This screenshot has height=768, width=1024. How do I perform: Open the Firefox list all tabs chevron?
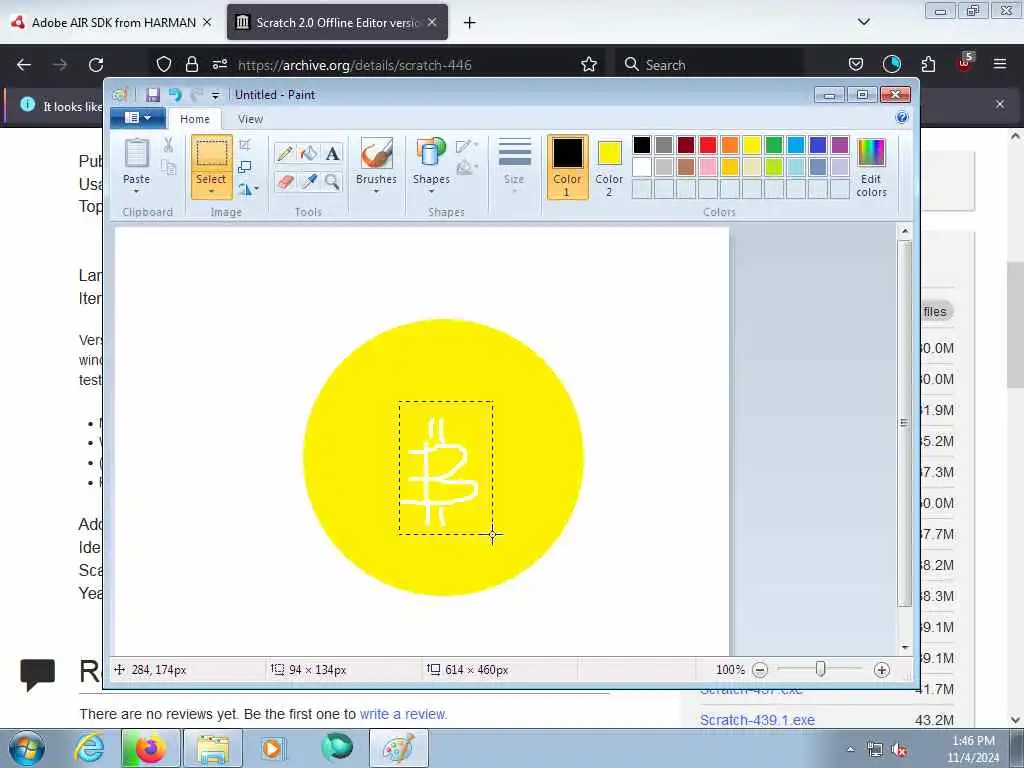point(864,22)
